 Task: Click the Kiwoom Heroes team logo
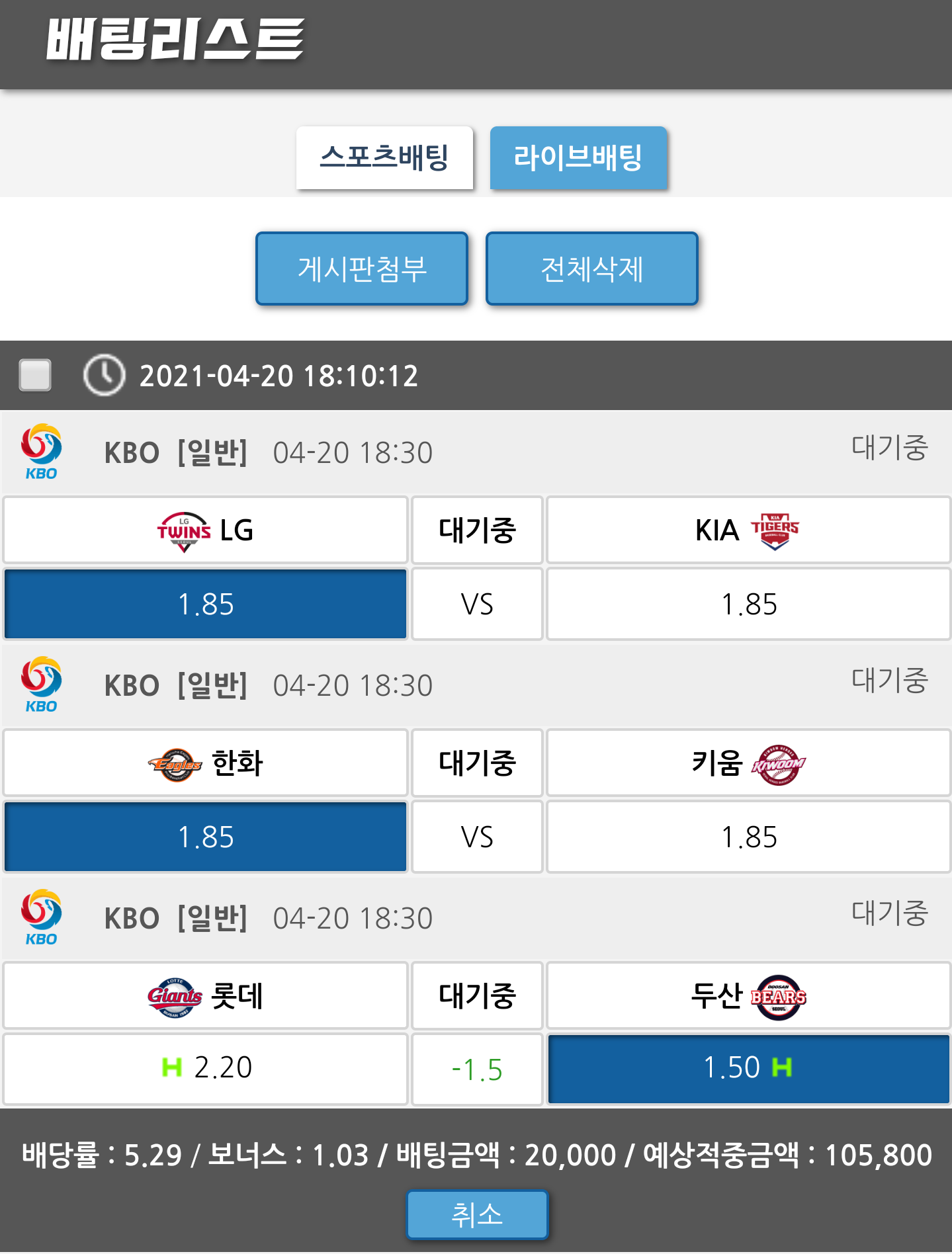point(778,765)
